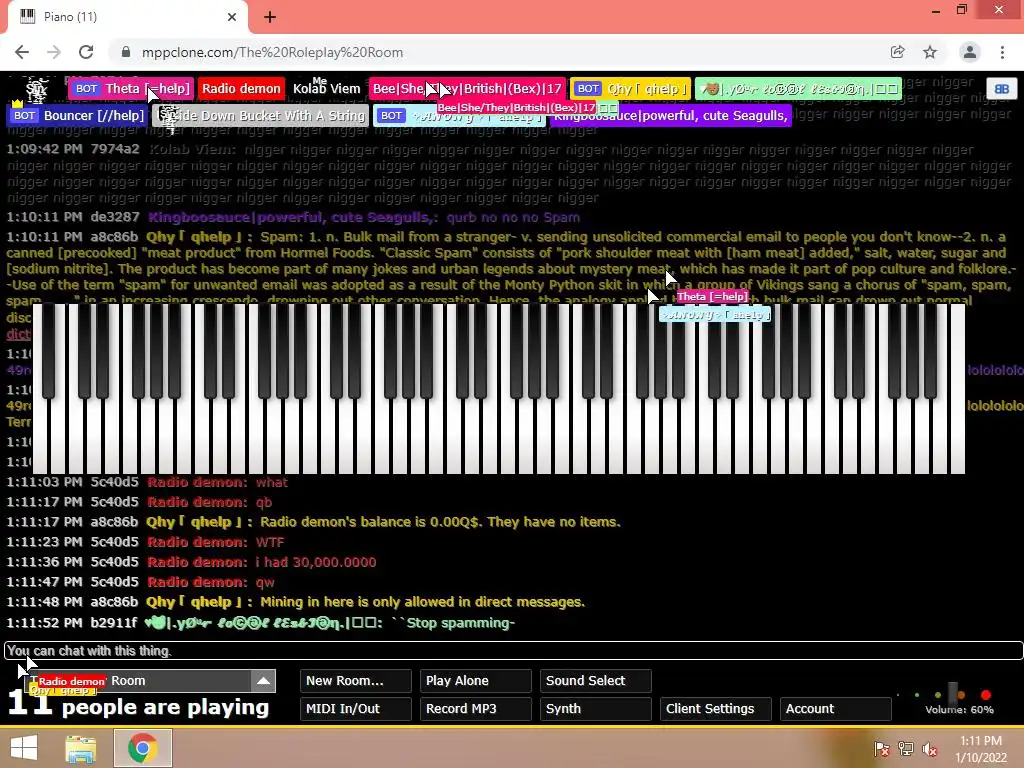The width and height of the screenshot is (1024, 768).
Task: Click user ID 7974a2 at 1:09:42 PM
Action: pyautogui.click(x=115, y=149)
